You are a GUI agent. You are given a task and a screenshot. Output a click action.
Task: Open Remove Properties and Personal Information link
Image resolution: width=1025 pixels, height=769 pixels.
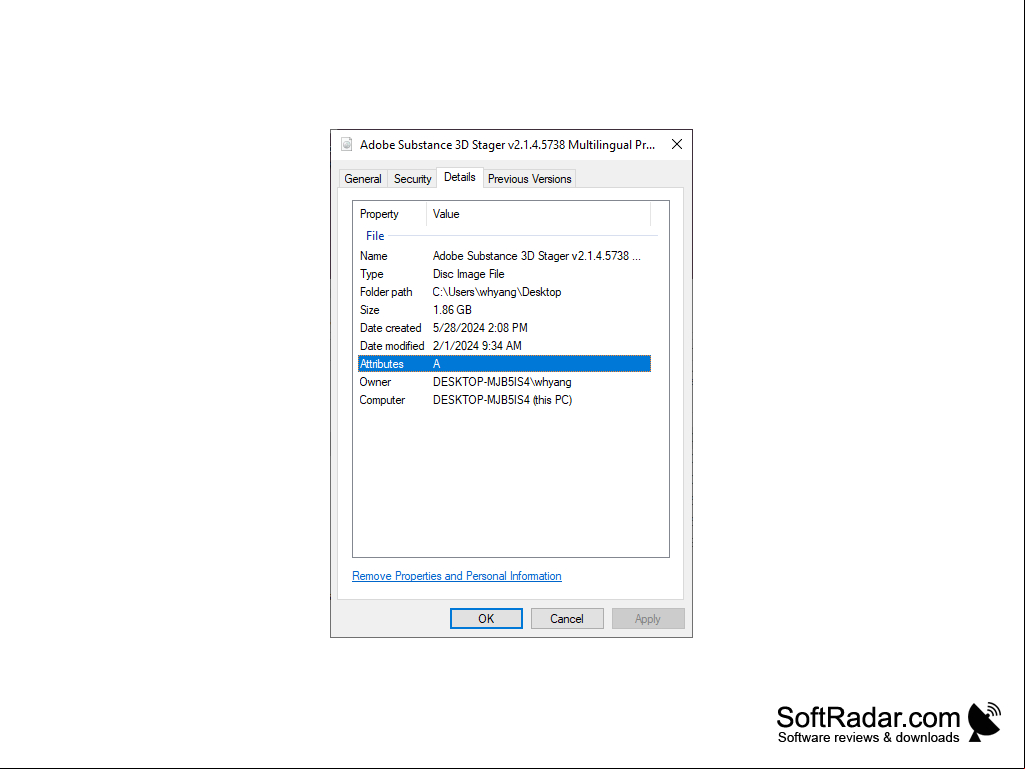(x=456, y=576)
